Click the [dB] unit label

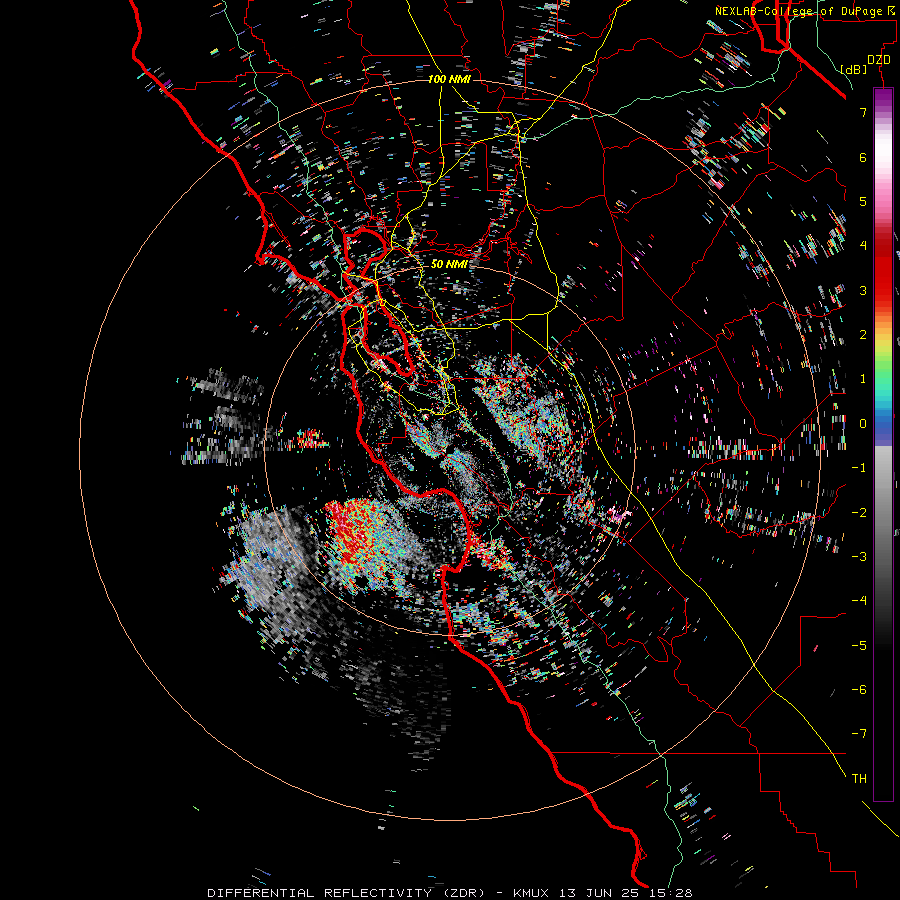point(854,69)
